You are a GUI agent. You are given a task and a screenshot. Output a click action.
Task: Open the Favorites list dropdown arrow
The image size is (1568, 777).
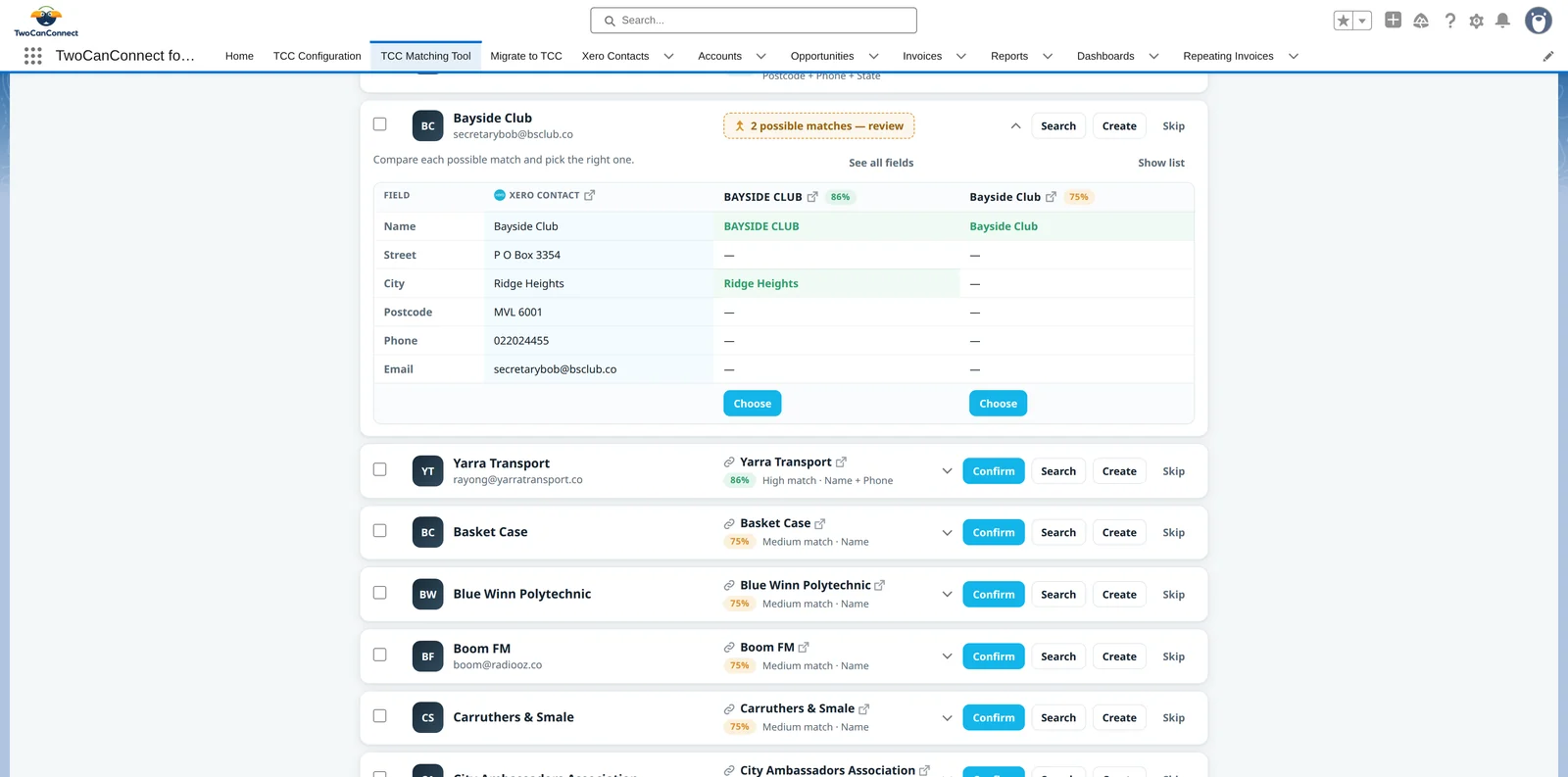tap(1362, 21)
